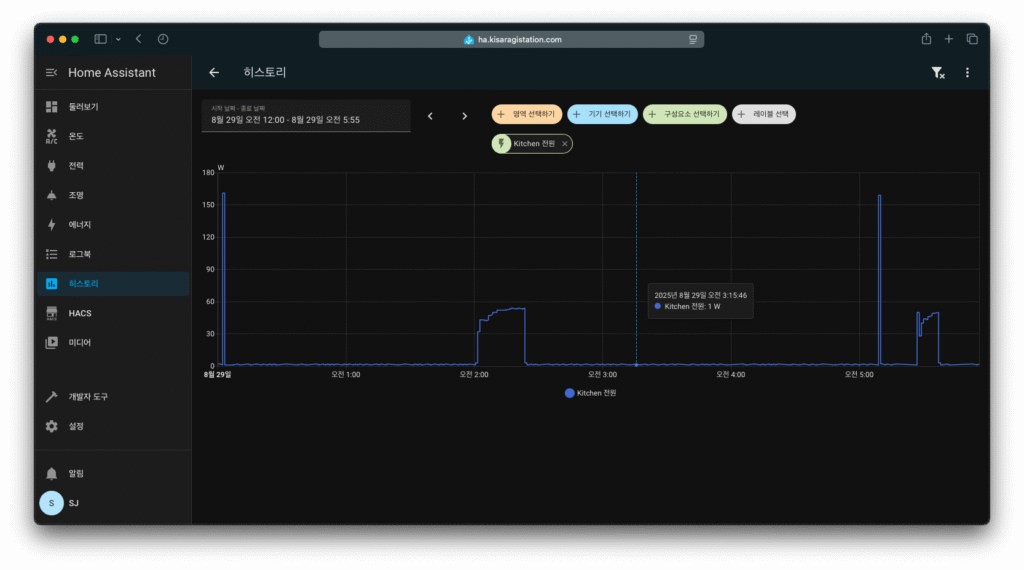This screenshot has width=1024, height=570.
Task: Open 개발자 도구 developer tools
Action: tap(87, 397)
